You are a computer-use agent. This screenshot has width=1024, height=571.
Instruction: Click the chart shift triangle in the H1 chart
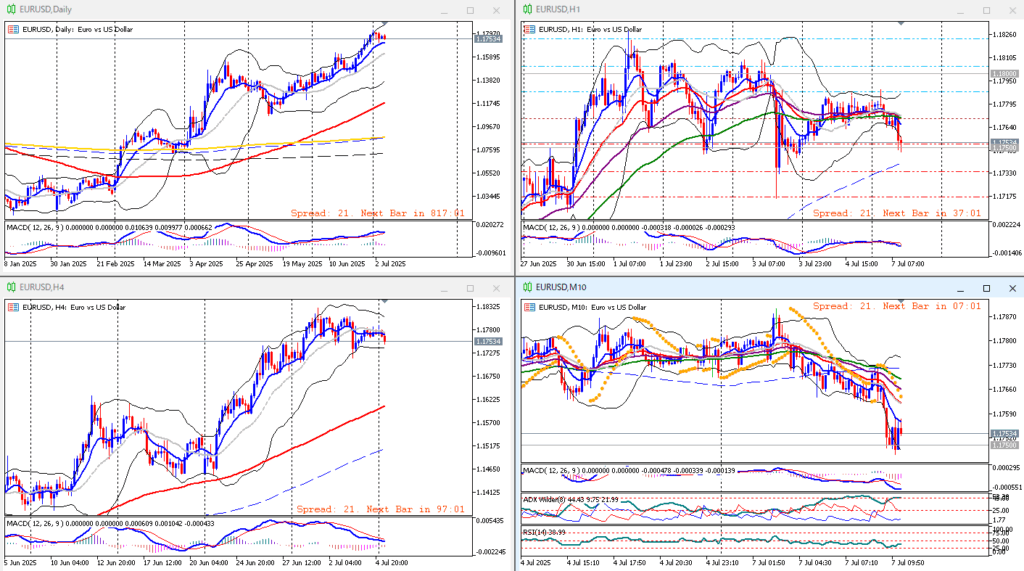tap(901, 24)
